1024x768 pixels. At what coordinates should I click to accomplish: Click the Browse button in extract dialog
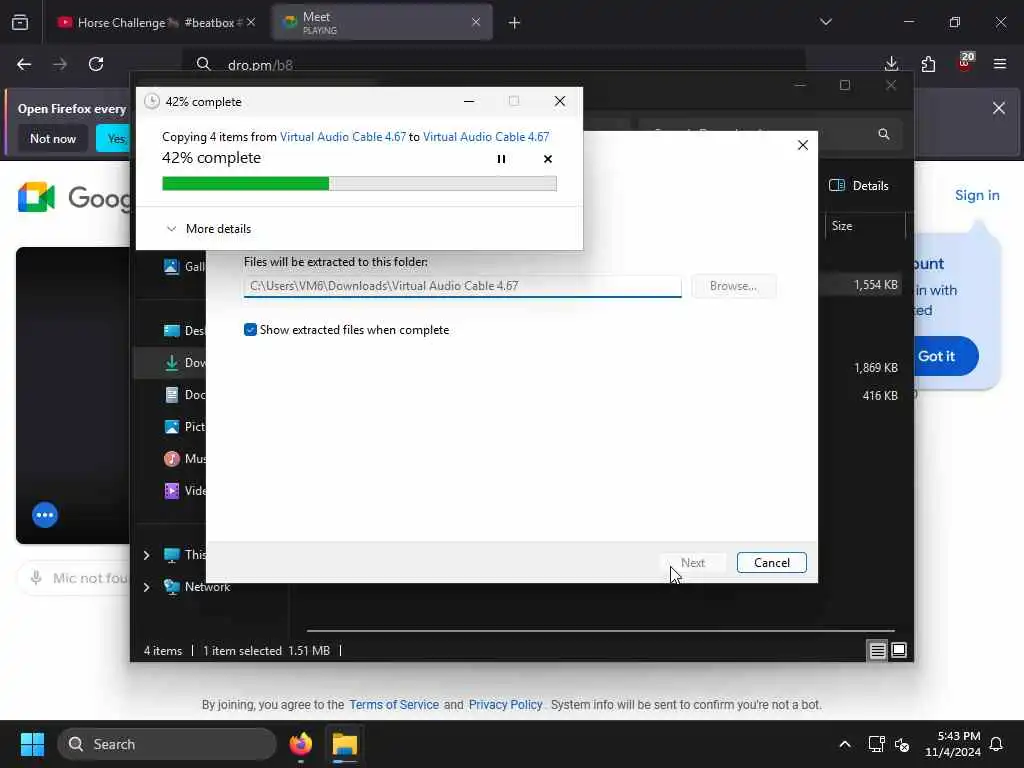(733, 286)
